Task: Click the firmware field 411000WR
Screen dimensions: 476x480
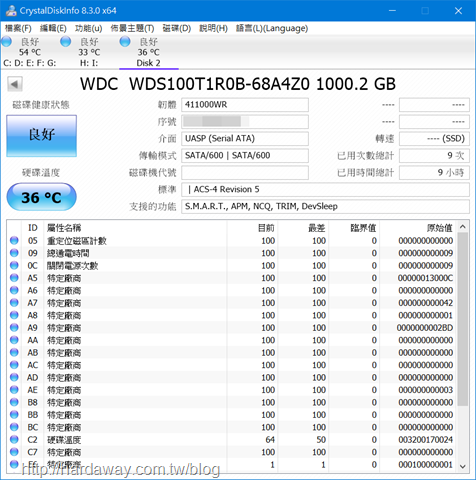Action: 245,105
